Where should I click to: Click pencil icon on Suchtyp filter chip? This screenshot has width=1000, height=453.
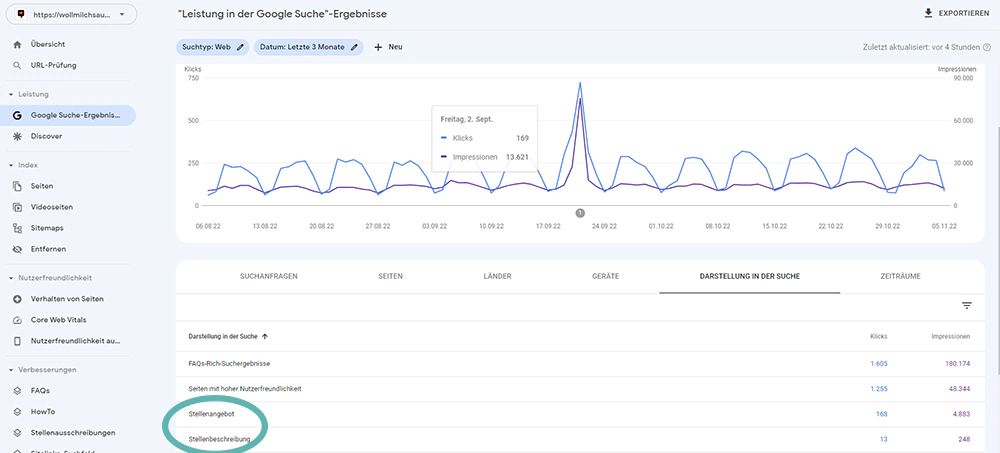tap(240, 47)
